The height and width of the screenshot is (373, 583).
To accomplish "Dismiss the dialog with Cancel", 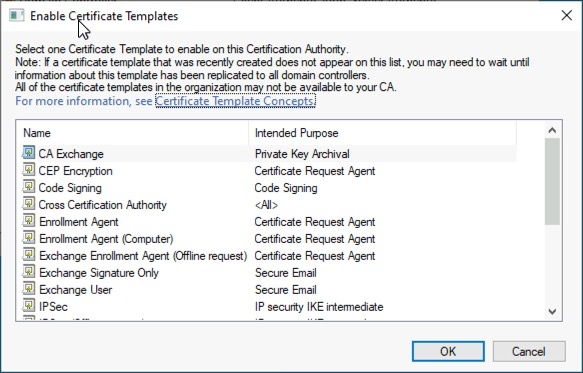I will pos(529,351).
